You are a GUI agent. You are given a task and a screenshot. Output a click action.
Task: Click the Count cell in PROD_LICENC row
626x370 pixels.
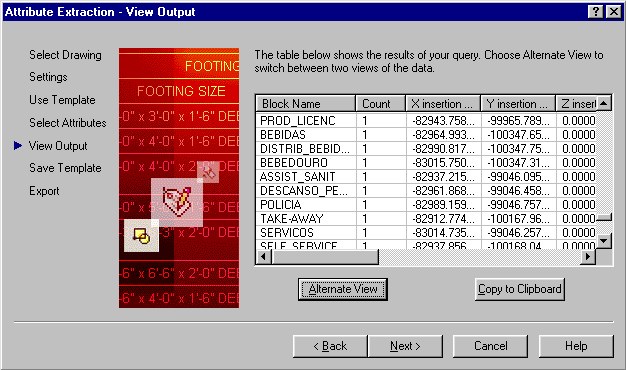(x=380, y=121)
